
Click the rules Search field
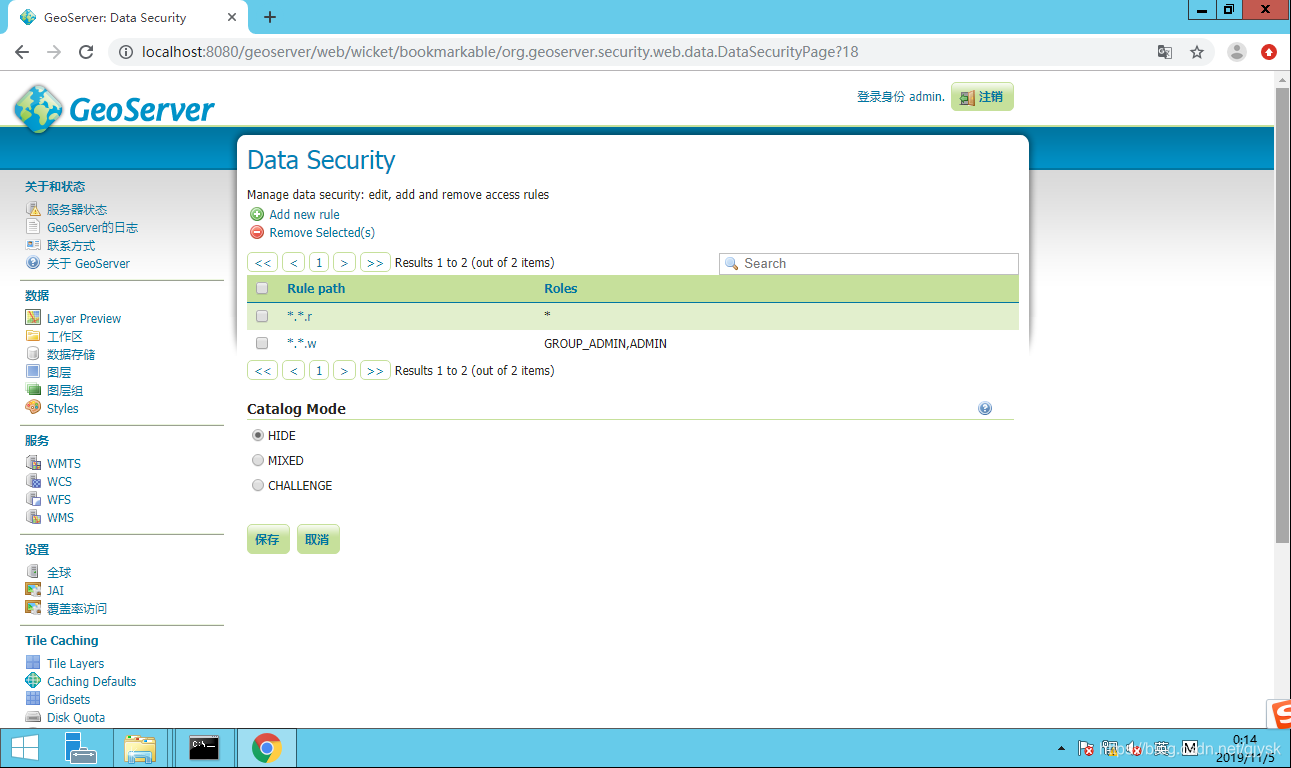869,263
